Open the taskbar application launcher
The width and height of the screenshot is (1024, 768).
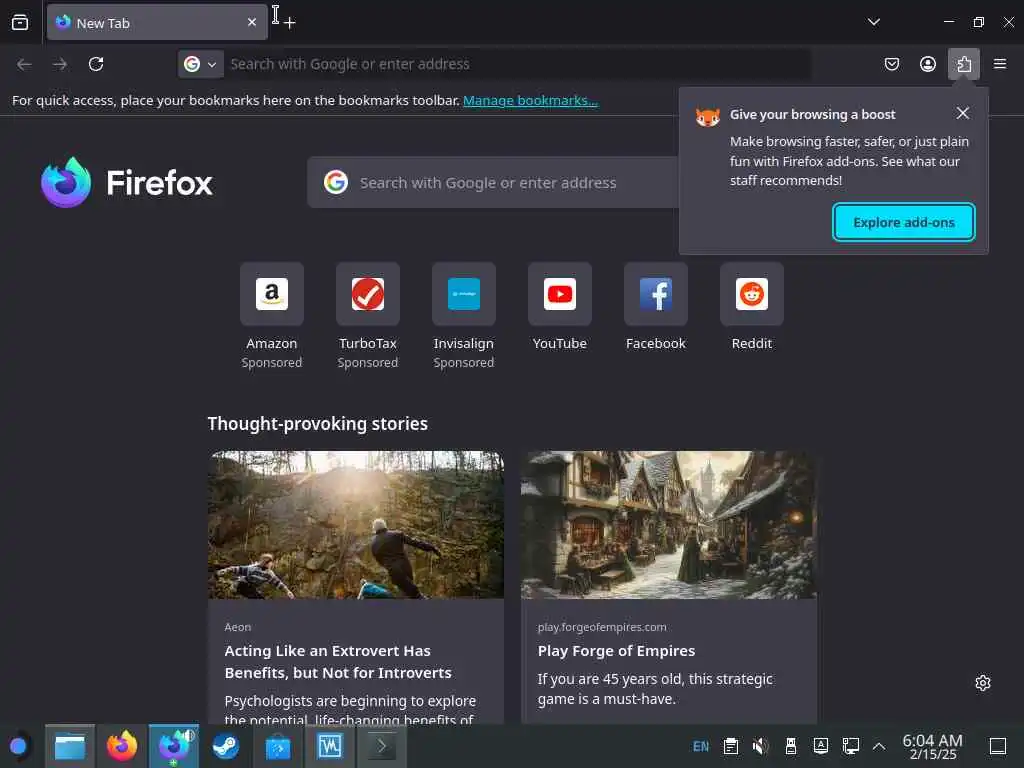pos(18,746)
